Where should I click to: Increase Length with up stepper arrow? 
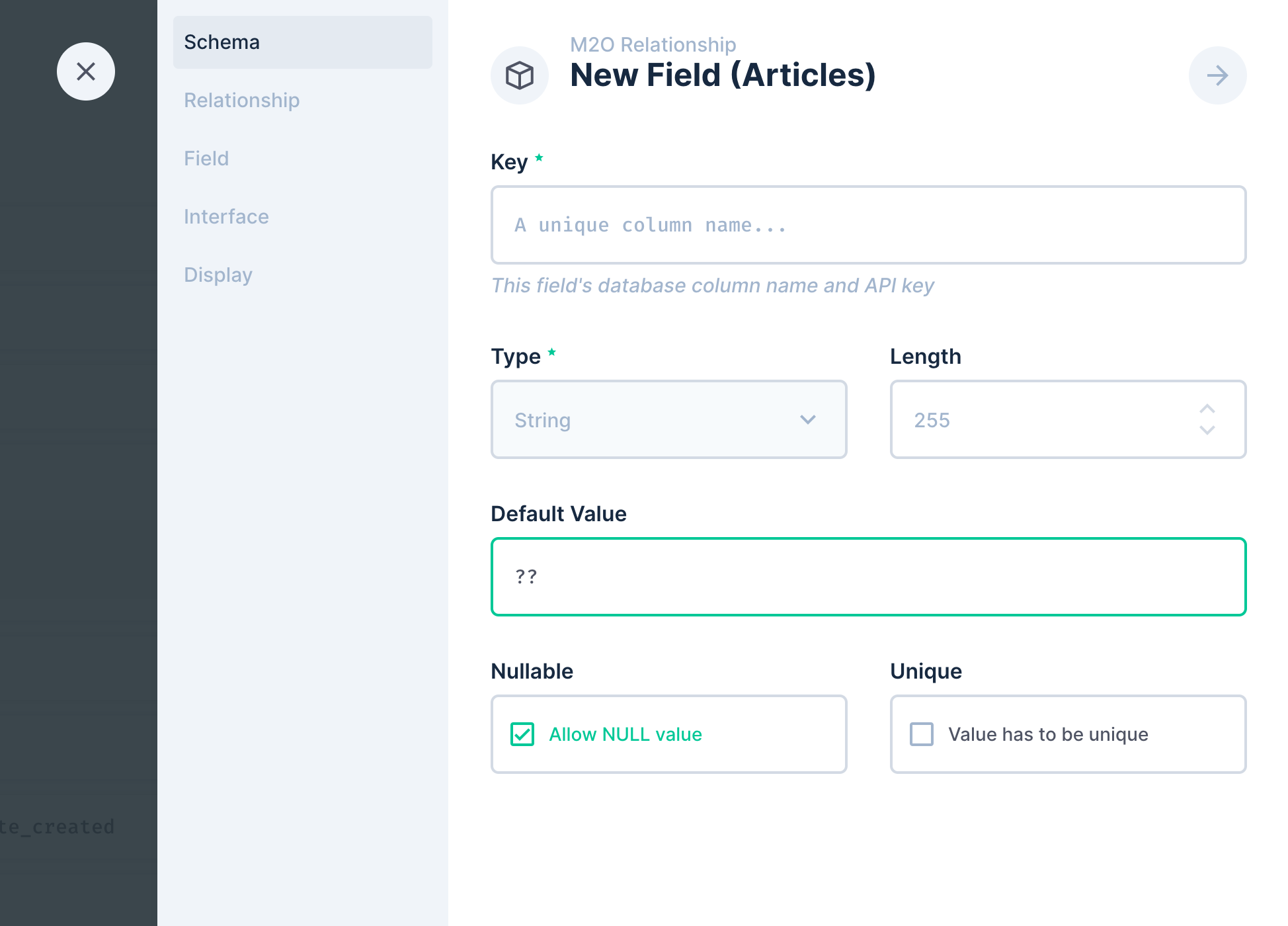(1207, 409)
